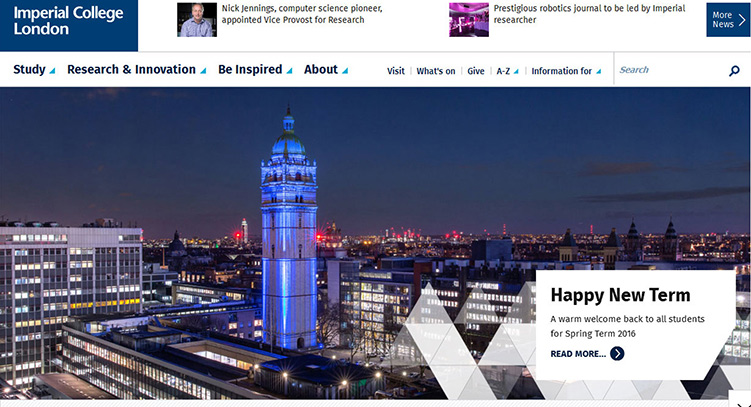This screenshot has width=751, height=407.
Task: Open the More News arrow button
Action: click(x=727, y=20)
